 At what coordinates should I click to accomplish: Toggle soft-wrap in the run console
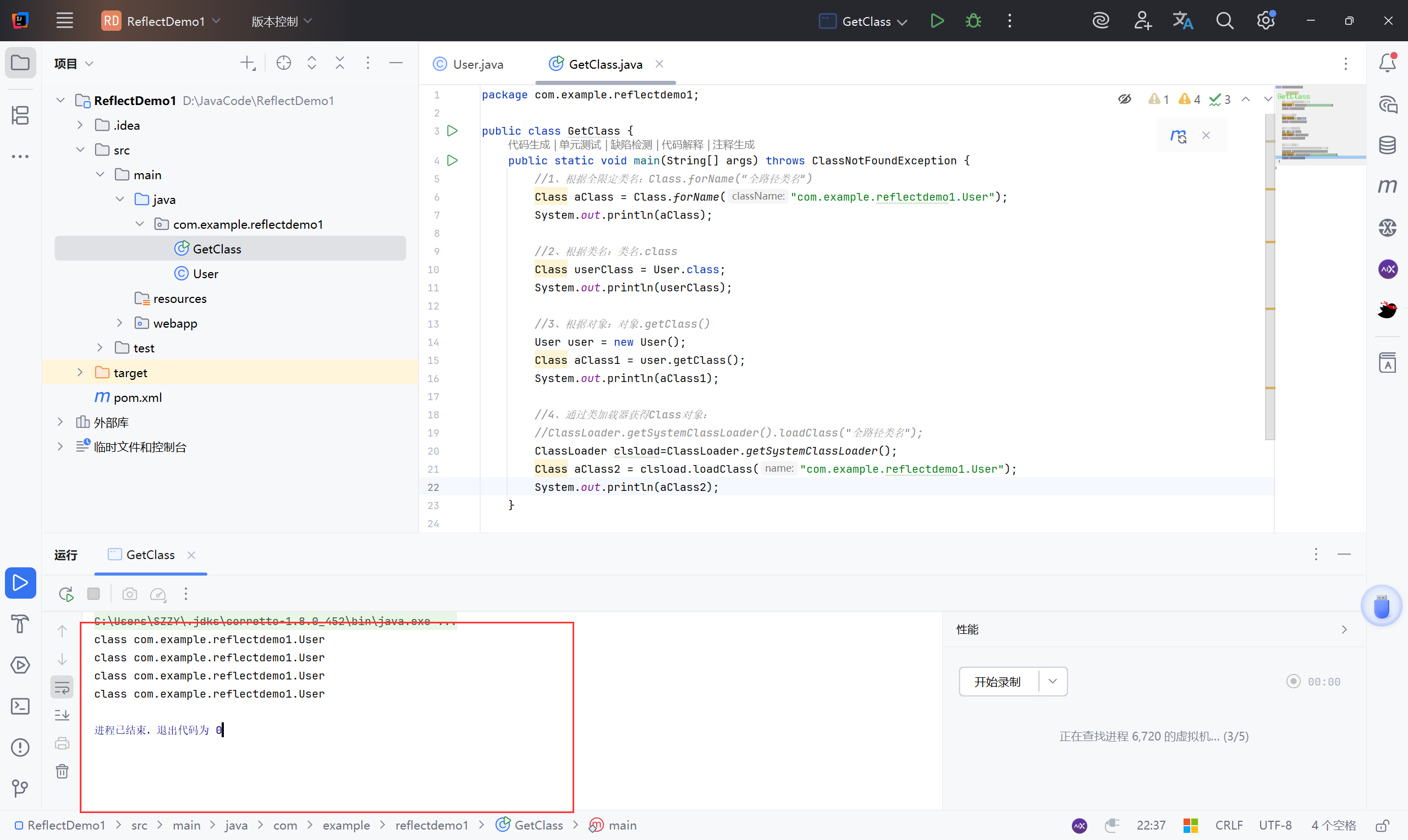click(62, 687)
